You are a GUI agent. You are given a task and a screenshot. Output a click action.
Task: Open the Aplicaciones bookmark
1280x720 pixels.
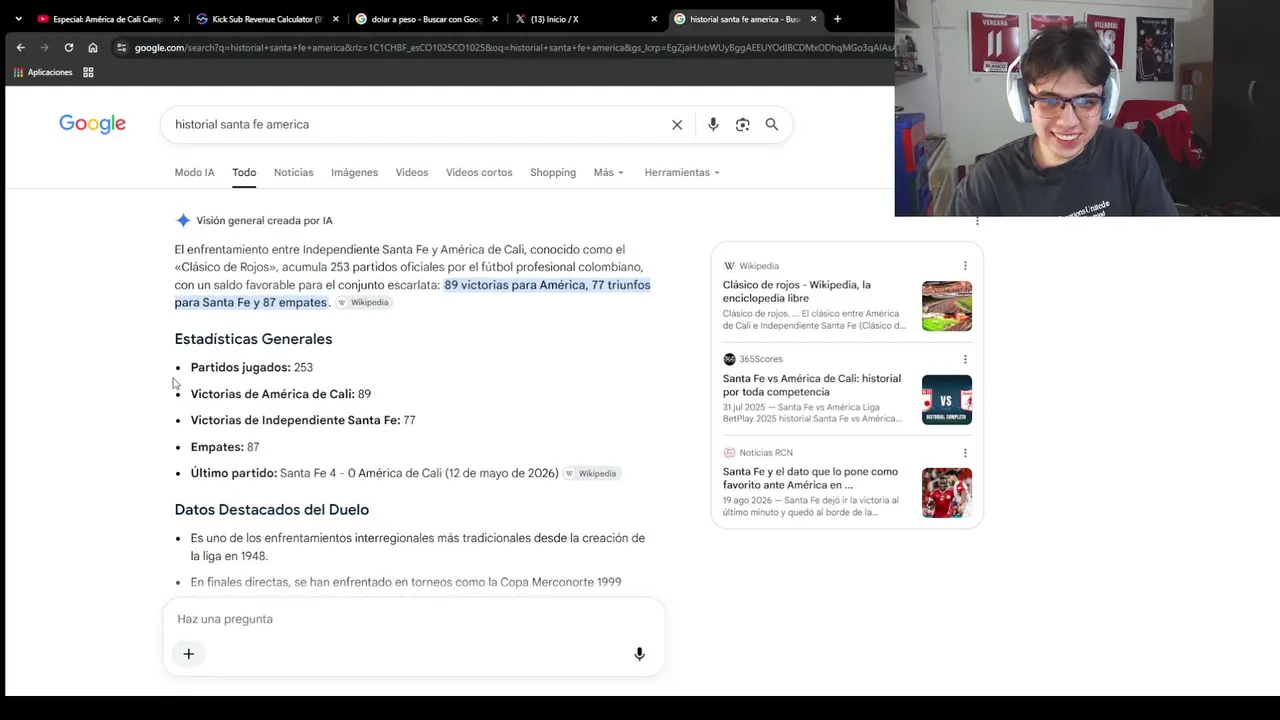[x=42, y=72]
